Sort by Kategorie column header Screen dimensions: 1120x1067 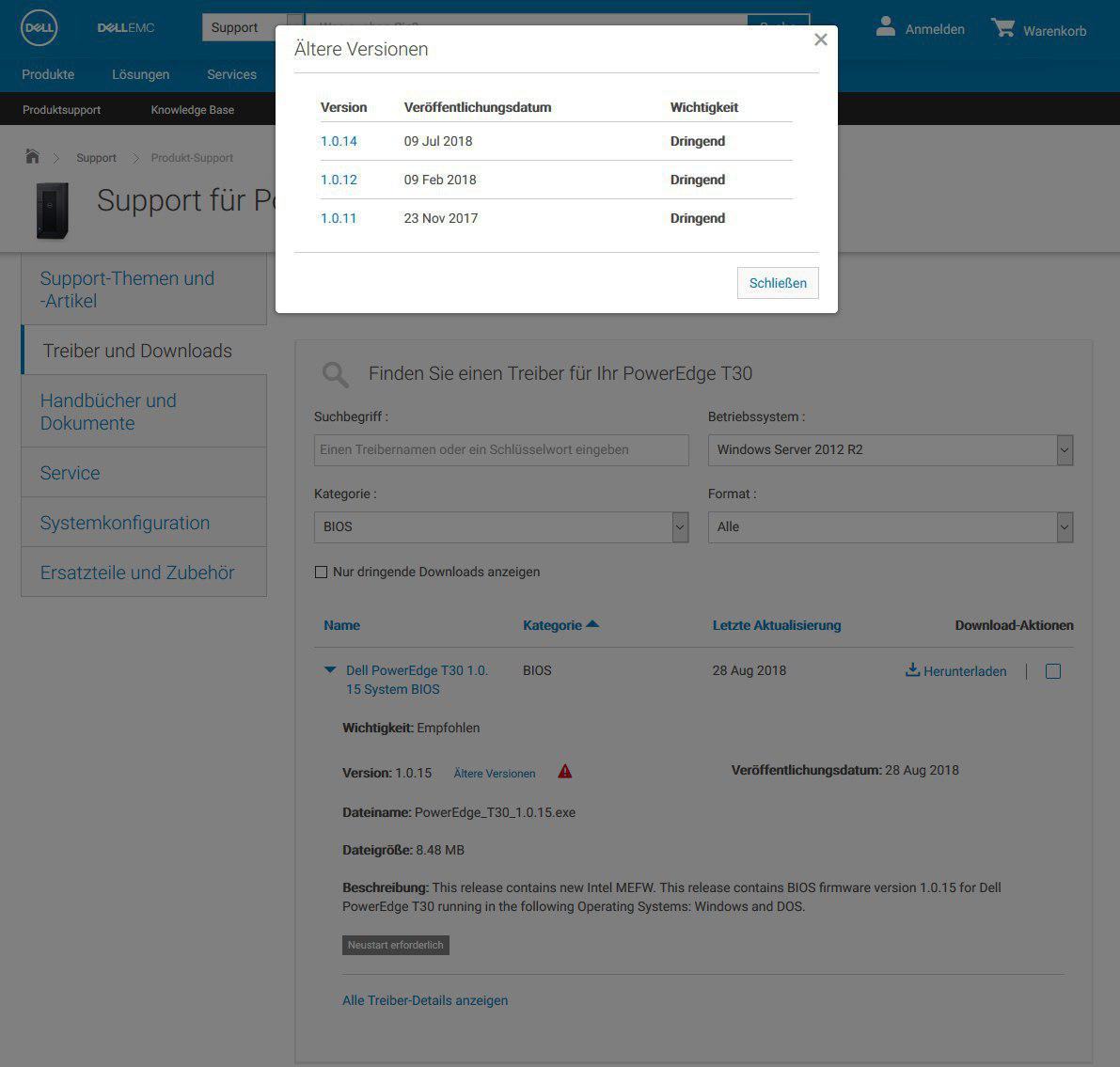point(560,626)
